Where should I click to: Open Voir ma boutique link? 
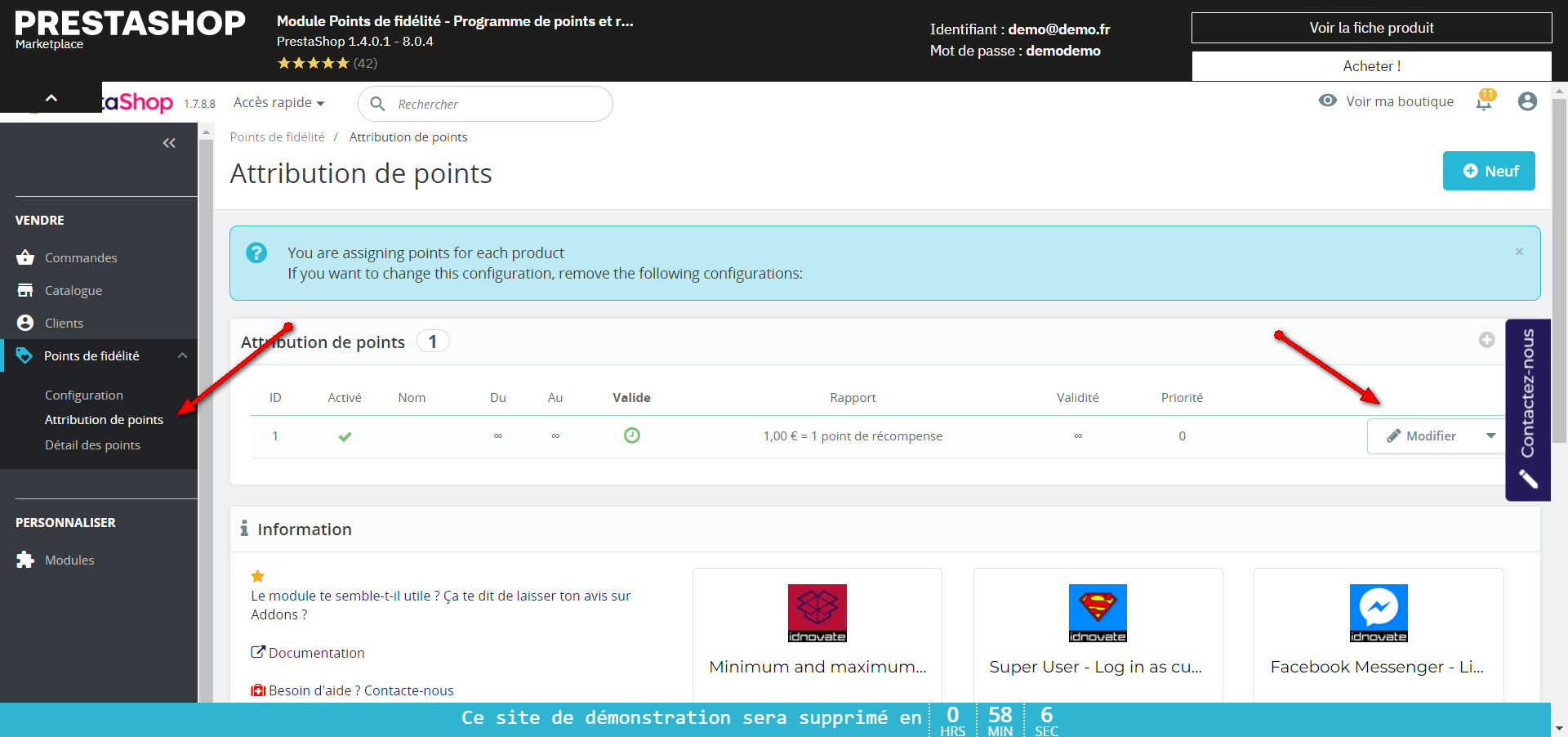tap(1400, 101)
